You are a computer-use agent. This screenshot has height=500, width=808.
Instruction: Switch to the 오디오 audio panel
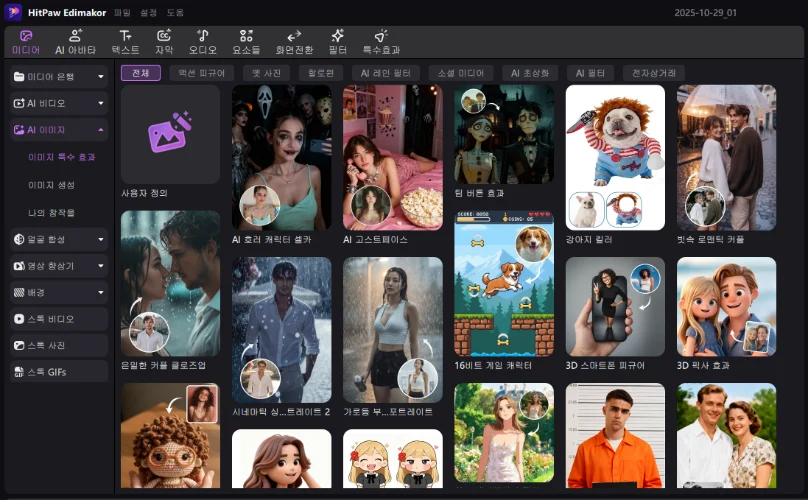203,41
